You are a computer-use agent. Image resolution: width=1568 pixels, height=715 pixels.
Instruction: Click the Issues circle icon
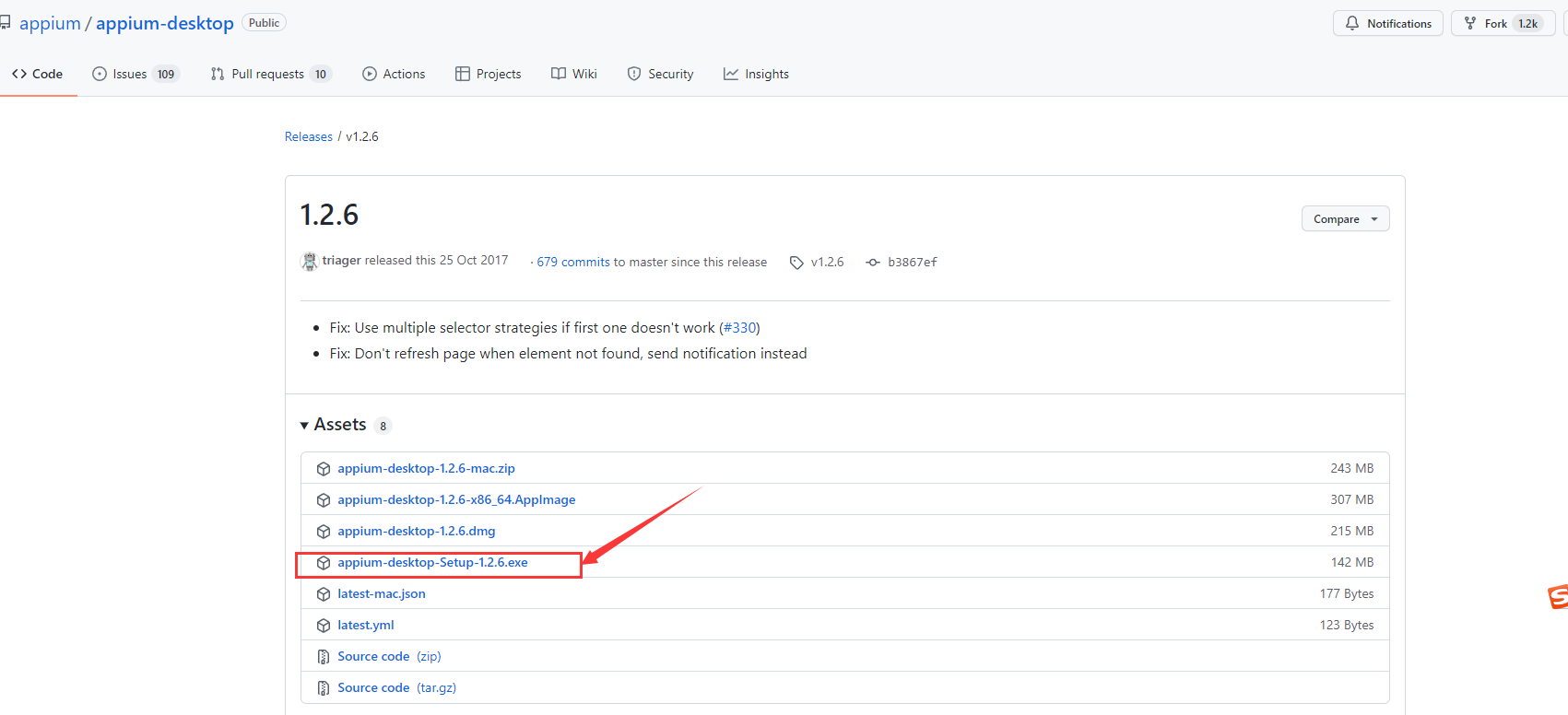click(x=100, y=74)
